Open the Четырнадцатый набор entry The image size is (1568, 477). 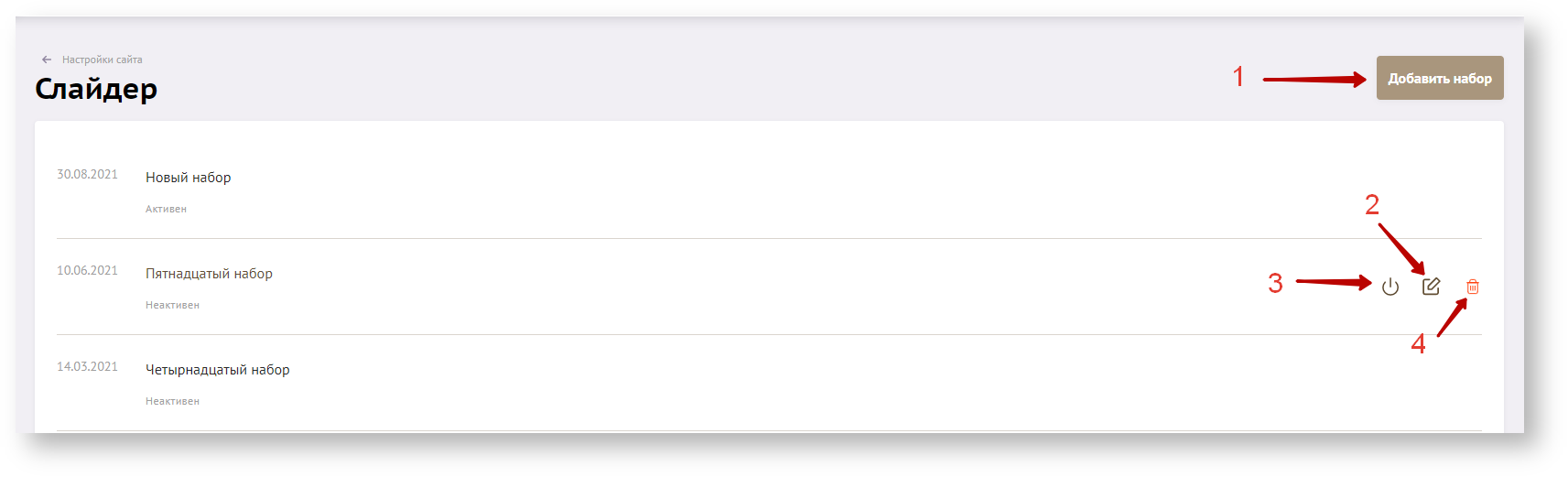point(217,370)
